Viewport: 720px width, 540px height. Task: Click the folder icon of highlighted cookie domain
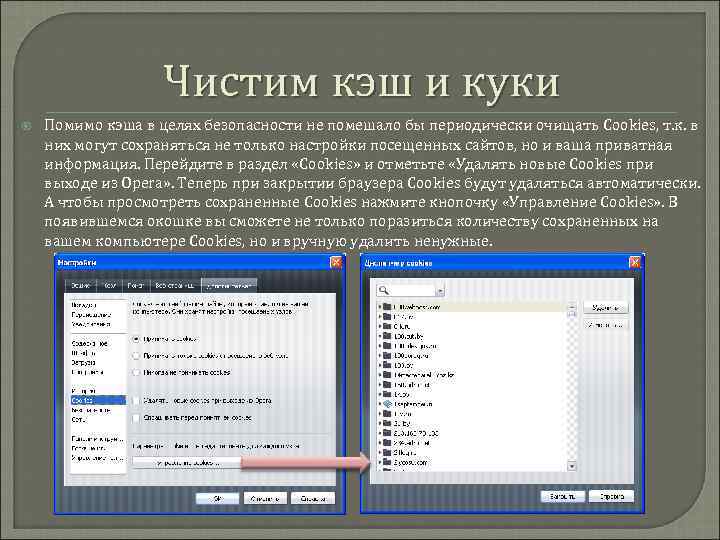tap(387, 306)
